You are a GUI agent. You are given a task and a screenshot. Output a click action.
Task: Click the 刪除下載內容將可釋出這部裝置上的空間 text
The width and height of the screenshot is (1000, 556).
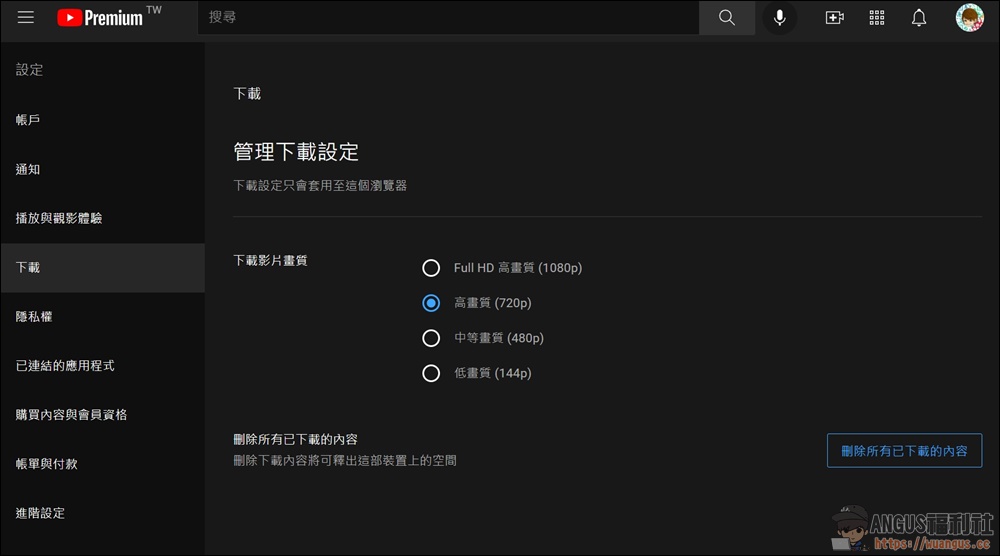tap(345, 460)
